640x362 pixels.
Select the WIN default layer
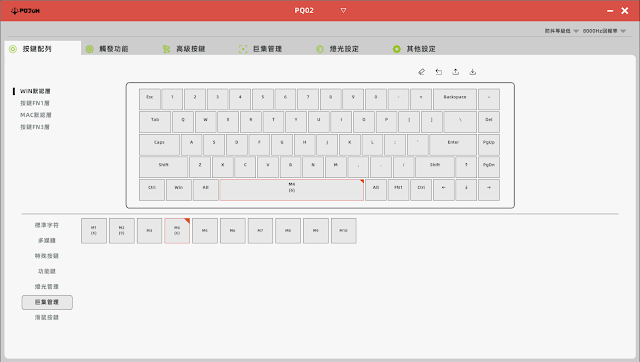click(x=35, y=91)
